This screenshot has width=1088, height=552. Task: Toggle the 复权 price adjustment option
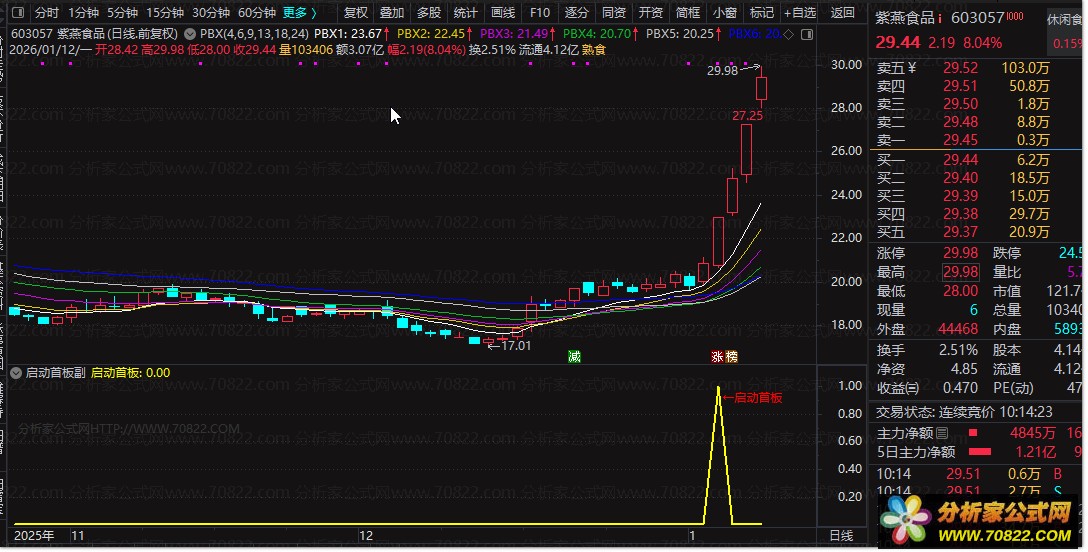click(355, 12)
